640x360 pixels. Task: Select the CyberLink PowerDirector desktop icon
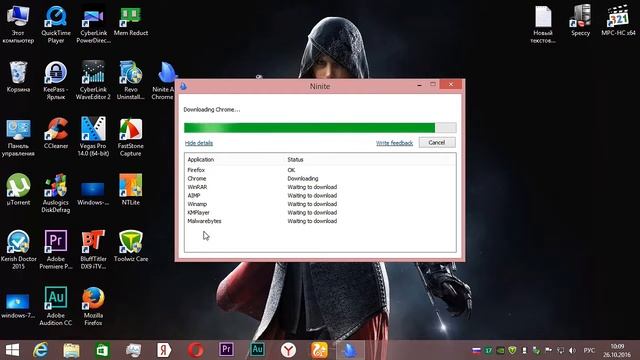93,24
